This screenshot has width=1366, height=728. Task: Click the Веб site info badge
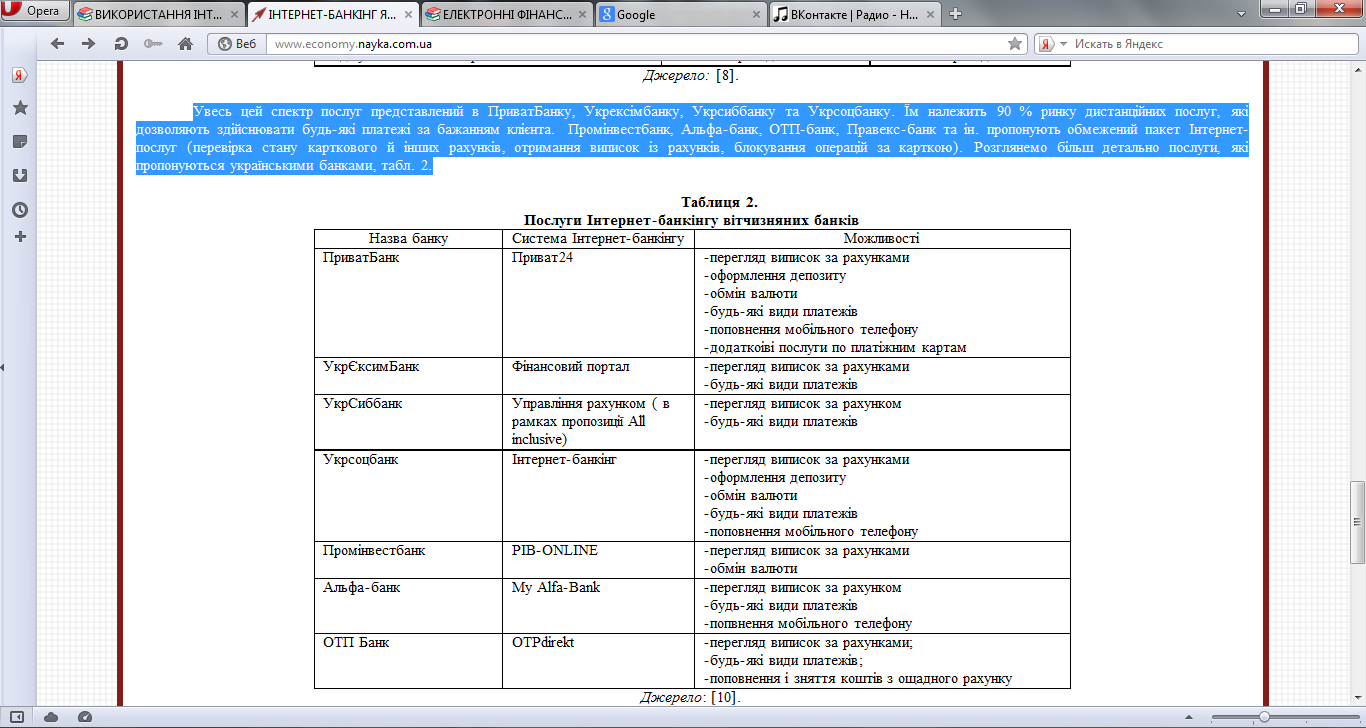point(238,44)
